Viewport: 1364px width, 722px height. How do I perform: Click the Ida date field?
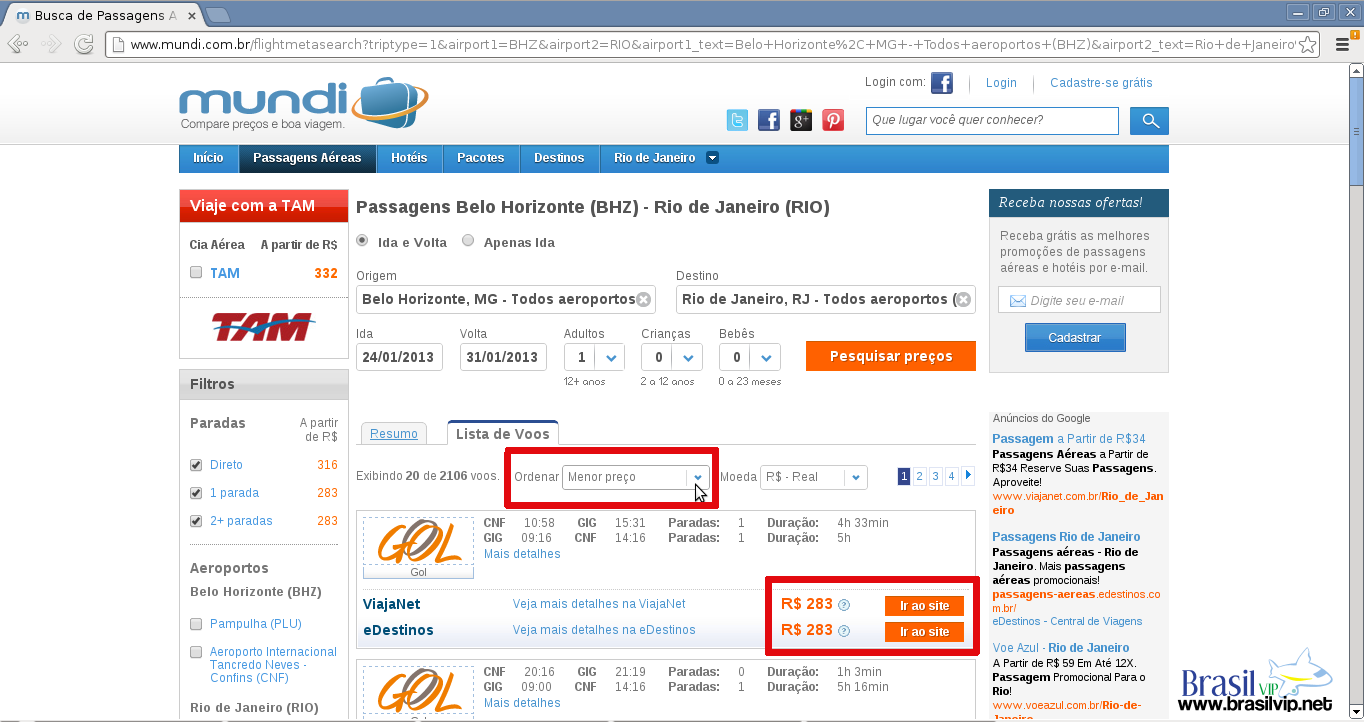pyautogui.click(x=399, y=357)
